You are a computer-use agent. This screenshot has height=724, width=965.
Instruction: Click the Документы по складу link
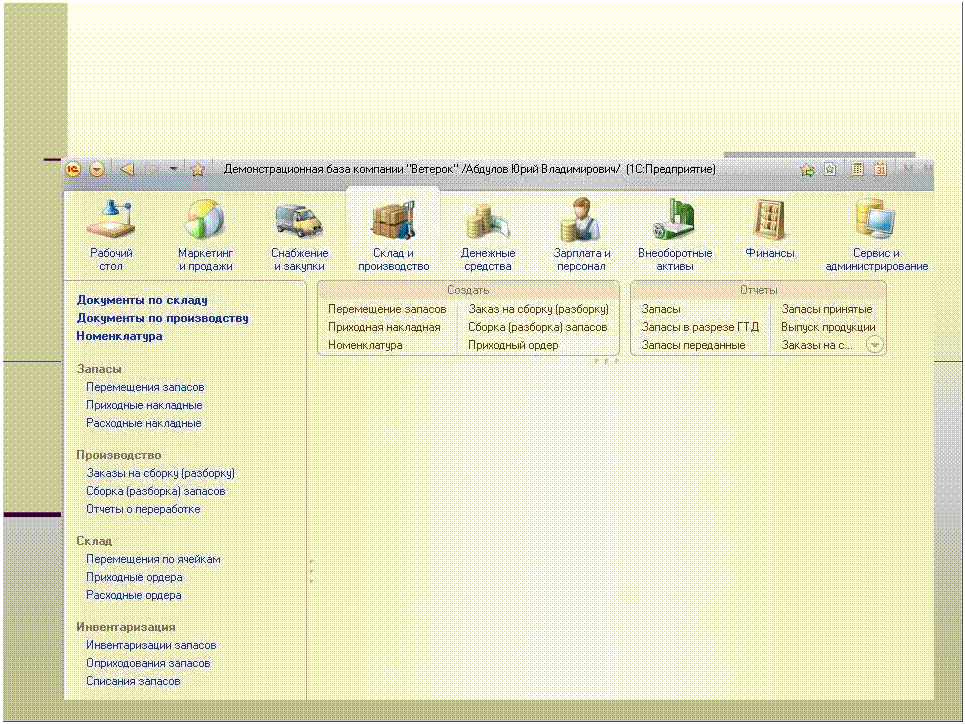[x=142, y=300]
